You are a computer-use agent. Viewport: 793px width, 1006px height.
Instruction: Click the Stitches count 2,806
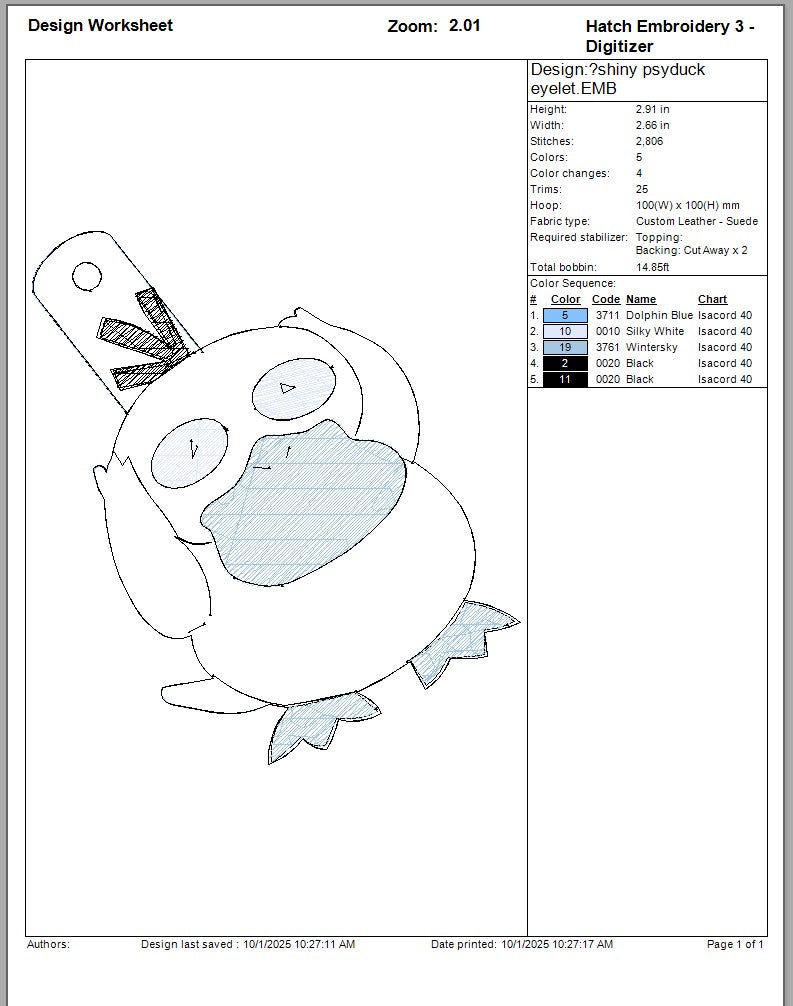tap(649, 141)
